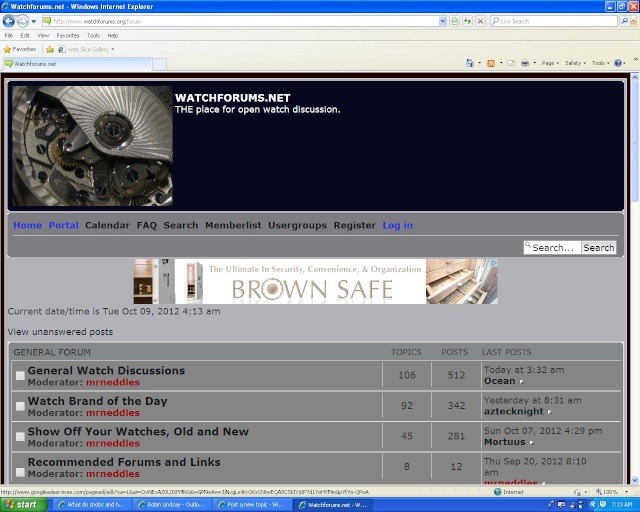The height and width of the screenshot is (512, 640).
Task: Open Watch Brand of the Day forum
Action: (97, 401)
